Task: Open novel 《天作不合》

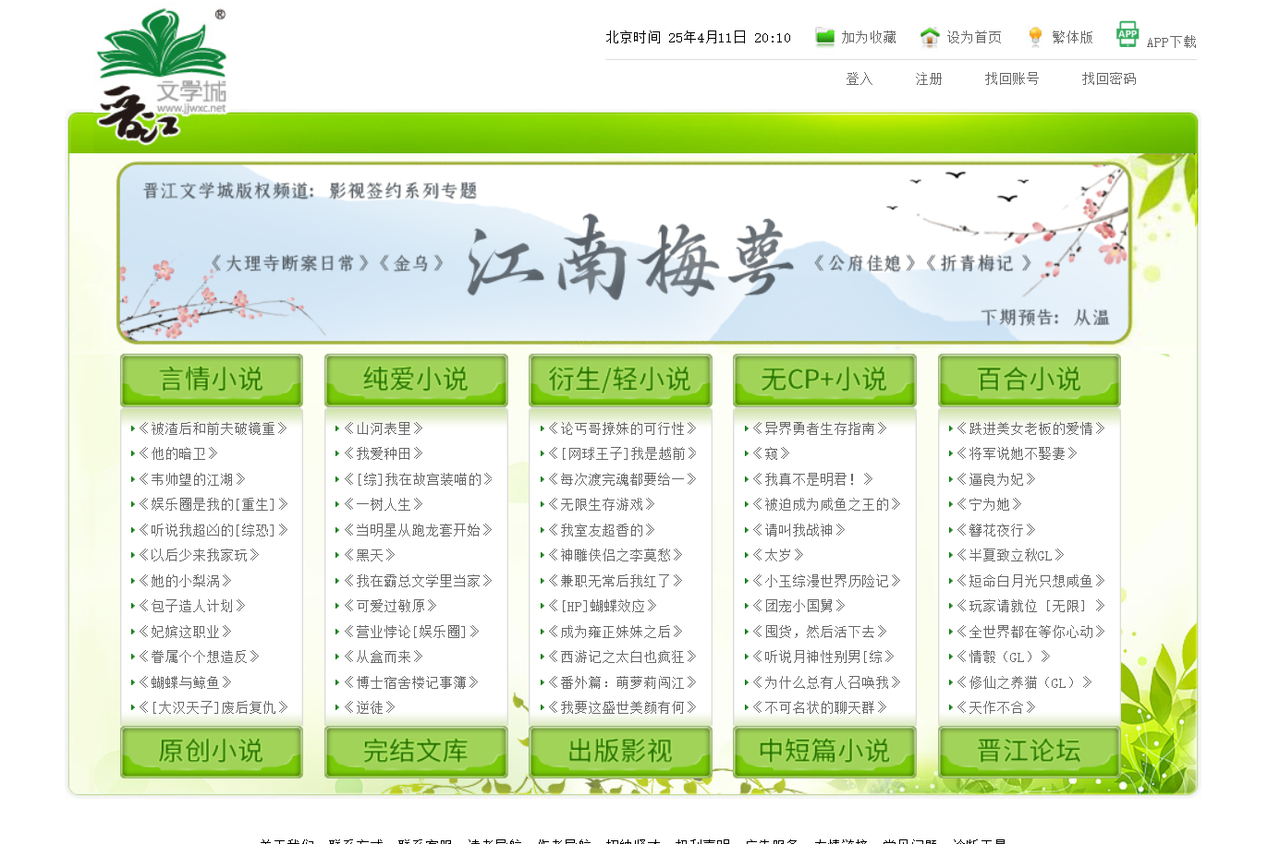Action: pyautogui.click(x=996, y=708)
